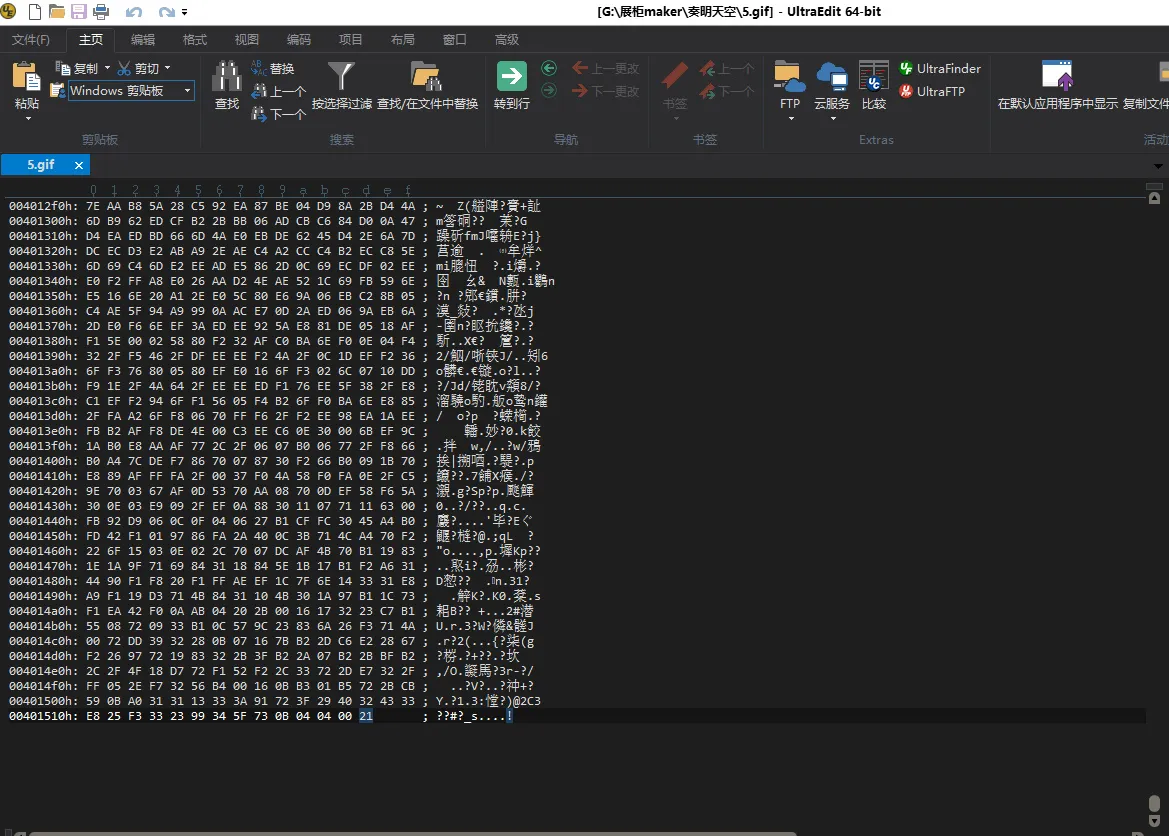Click the vertical scrollbar down arrow

1154,820
